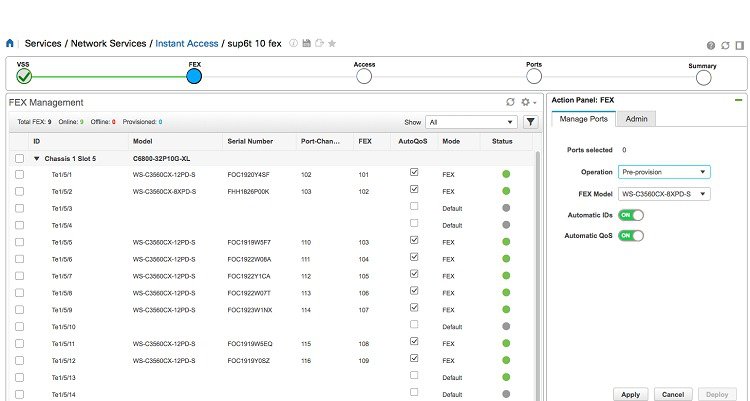Click the FEX ID value 109

364,361
